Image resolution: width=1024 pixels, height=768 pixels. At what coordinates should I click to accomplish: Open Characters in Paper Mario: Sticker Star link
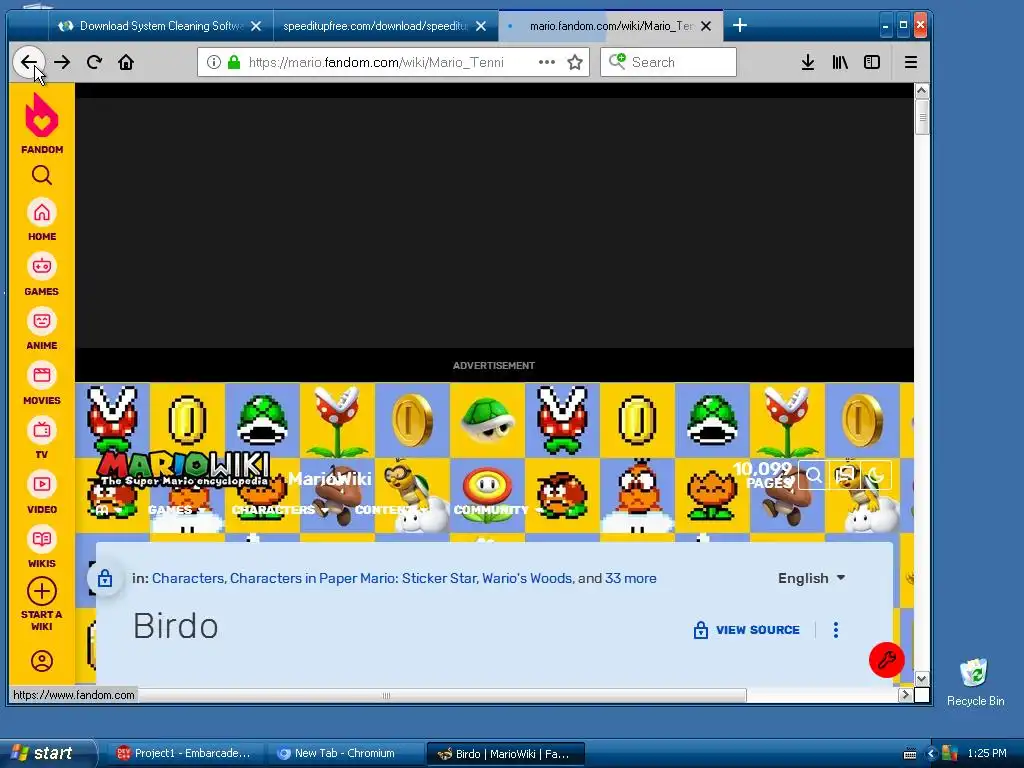tap(353, 578)
